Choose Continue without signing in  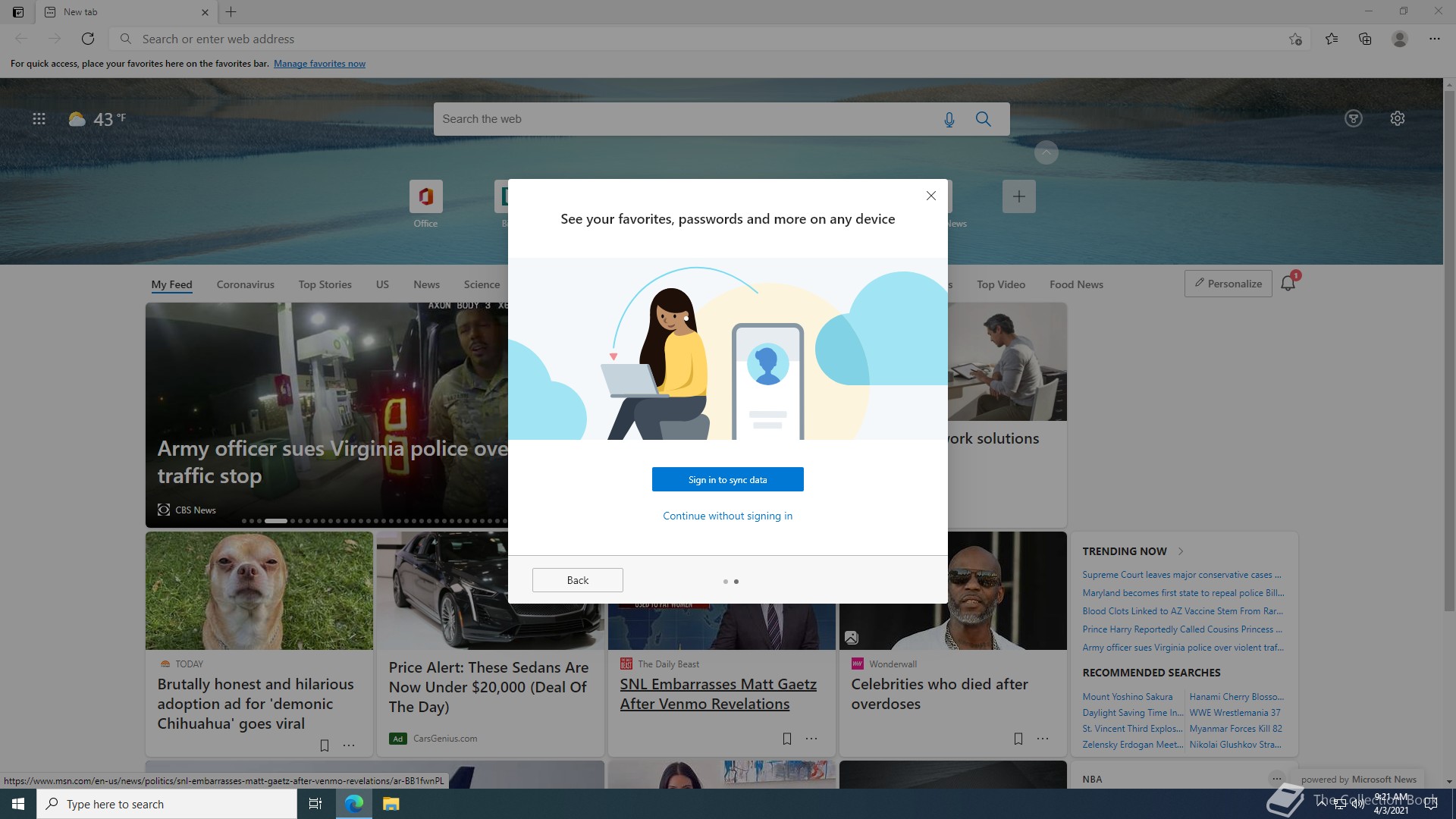pos(727,516)
